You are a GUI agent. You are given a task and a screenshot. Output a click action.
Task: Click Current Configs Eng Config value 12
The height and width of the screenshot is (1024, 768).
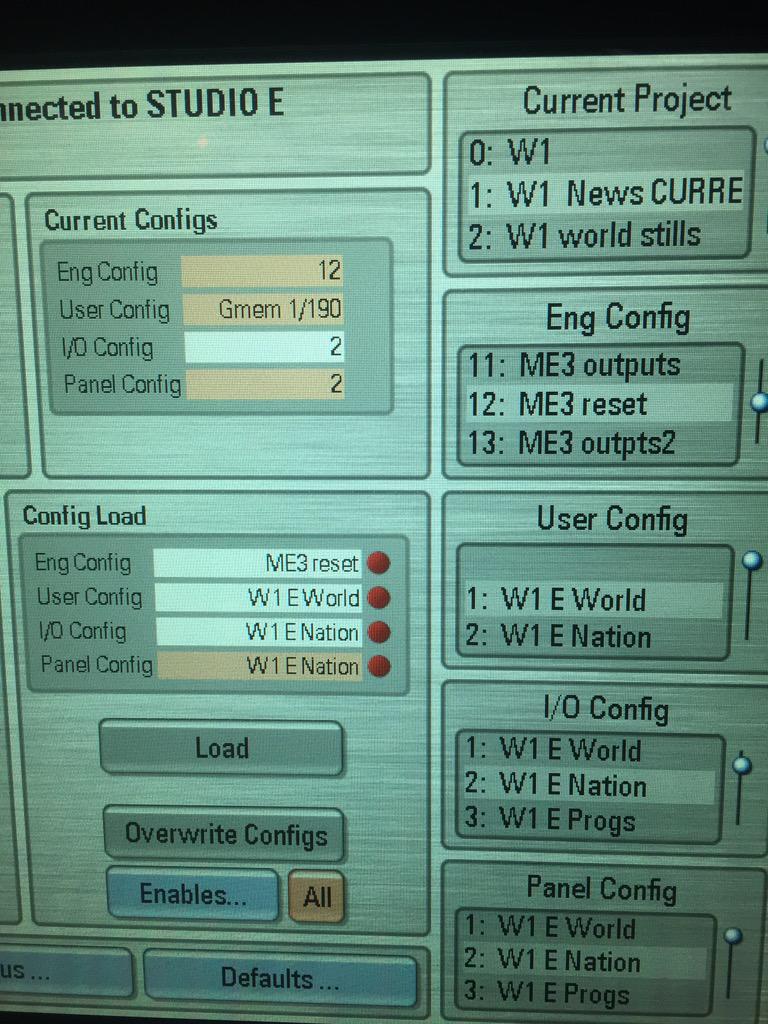(262, 271)
